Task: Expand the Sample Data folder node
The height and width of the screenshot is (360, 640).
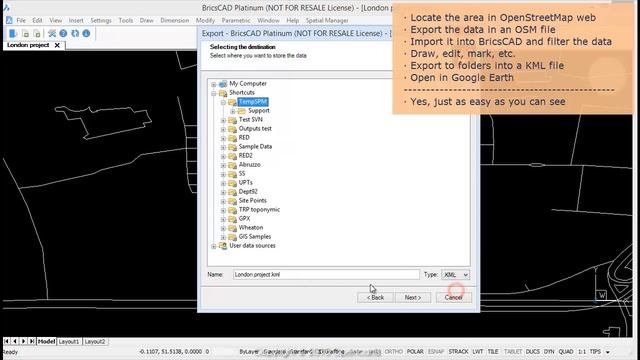Action: coord(223,147)
